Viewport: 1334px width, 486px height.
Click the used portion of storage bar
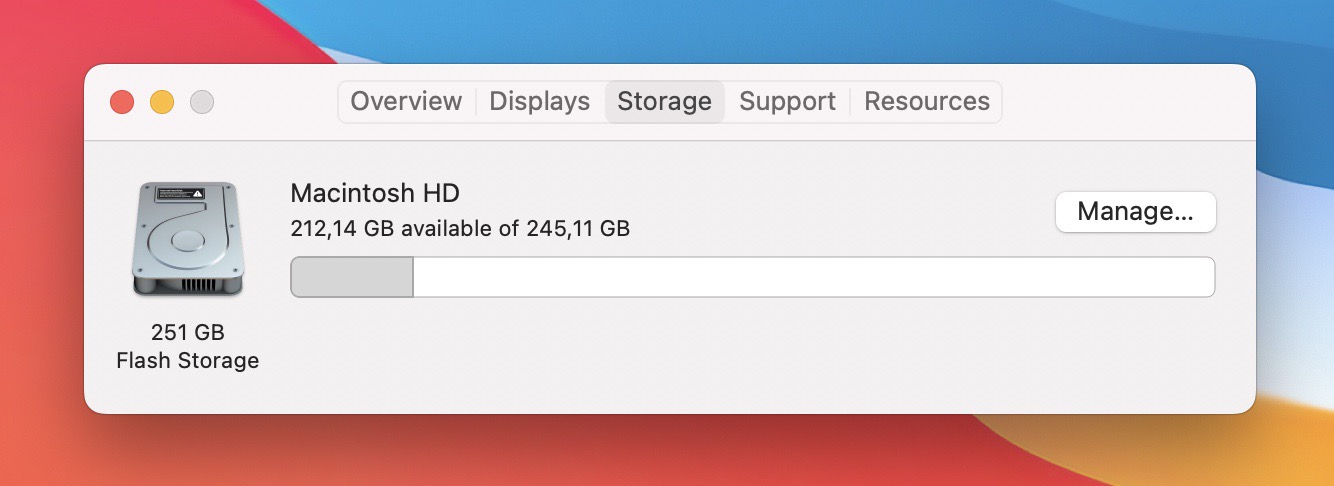point(352,277)
